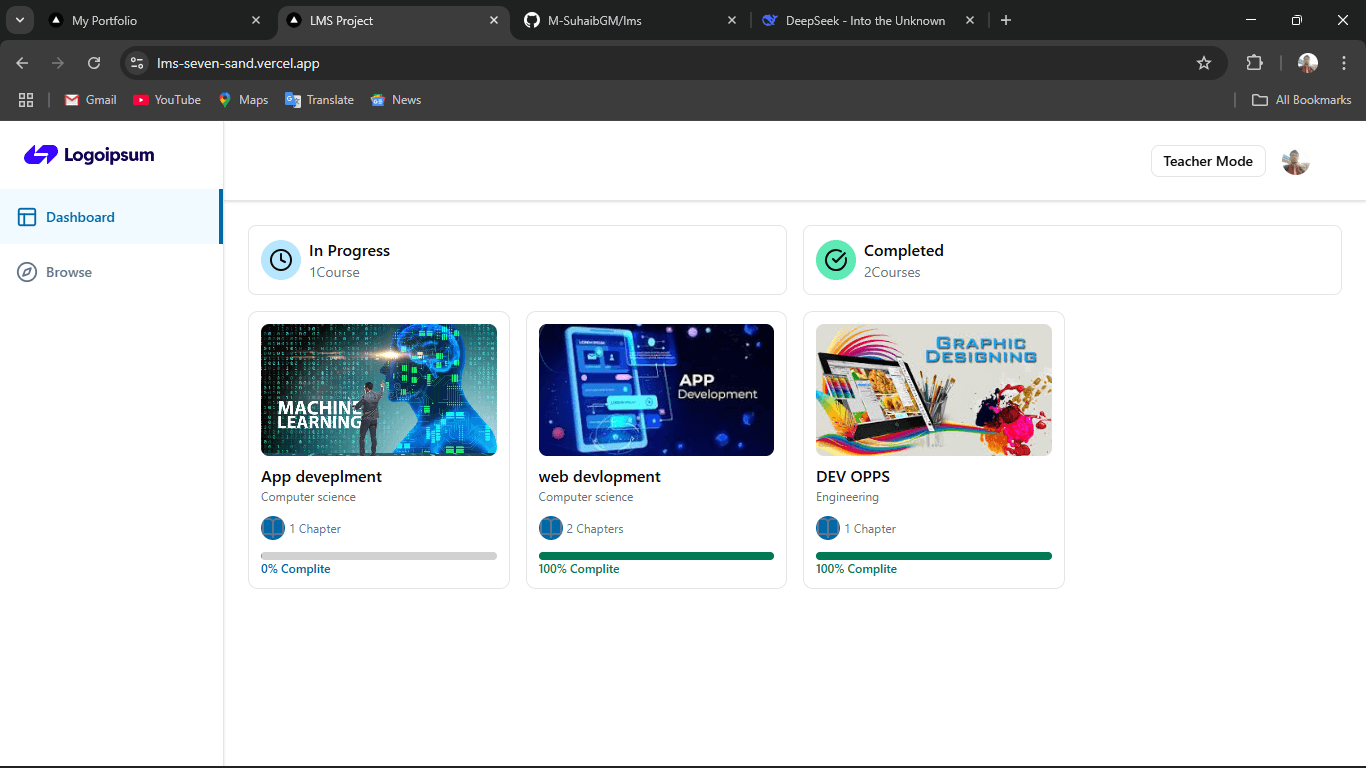Open the Dashboard sidebar item
1366x768 pixels.
point(111,217)
